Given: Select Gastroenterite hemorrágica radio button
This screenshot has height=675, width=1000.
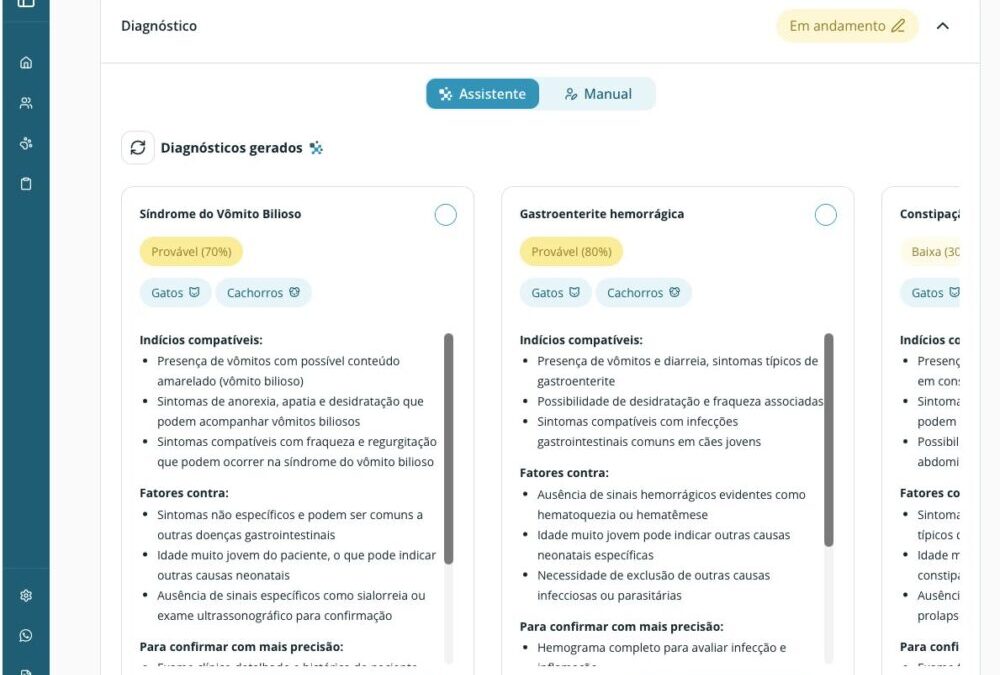Looking at the screenshot, I should click(x=826, y=214).
